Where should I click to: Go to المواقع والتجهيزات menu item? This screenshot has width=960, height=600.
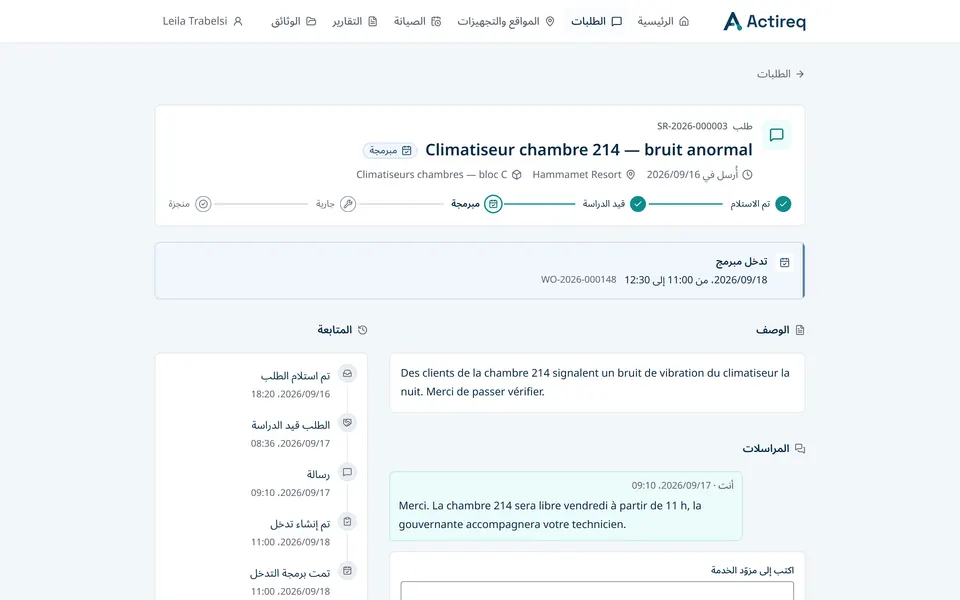(506, 21)
